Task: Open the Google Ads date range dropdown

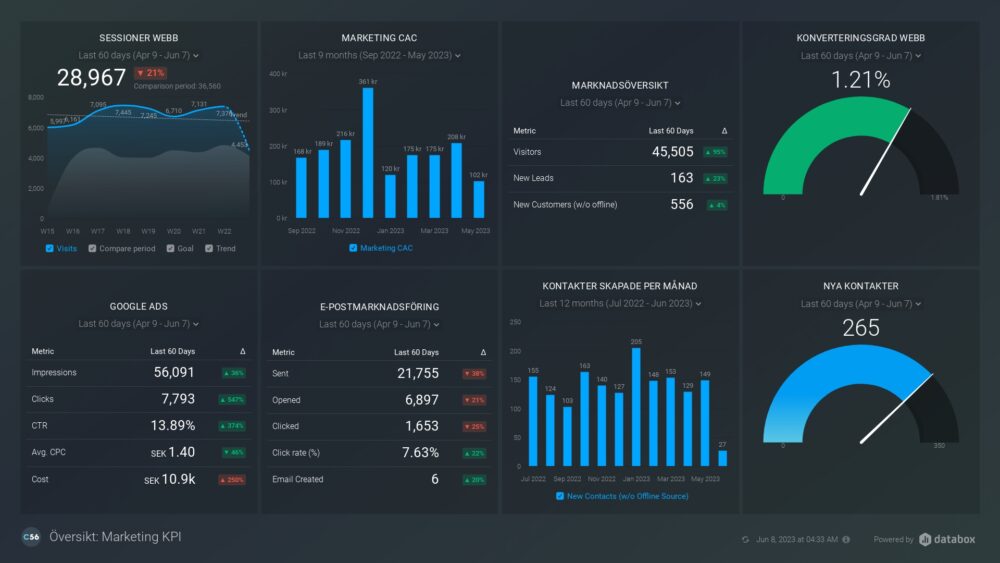Action: pyautogui.click(x=139, y=324)
